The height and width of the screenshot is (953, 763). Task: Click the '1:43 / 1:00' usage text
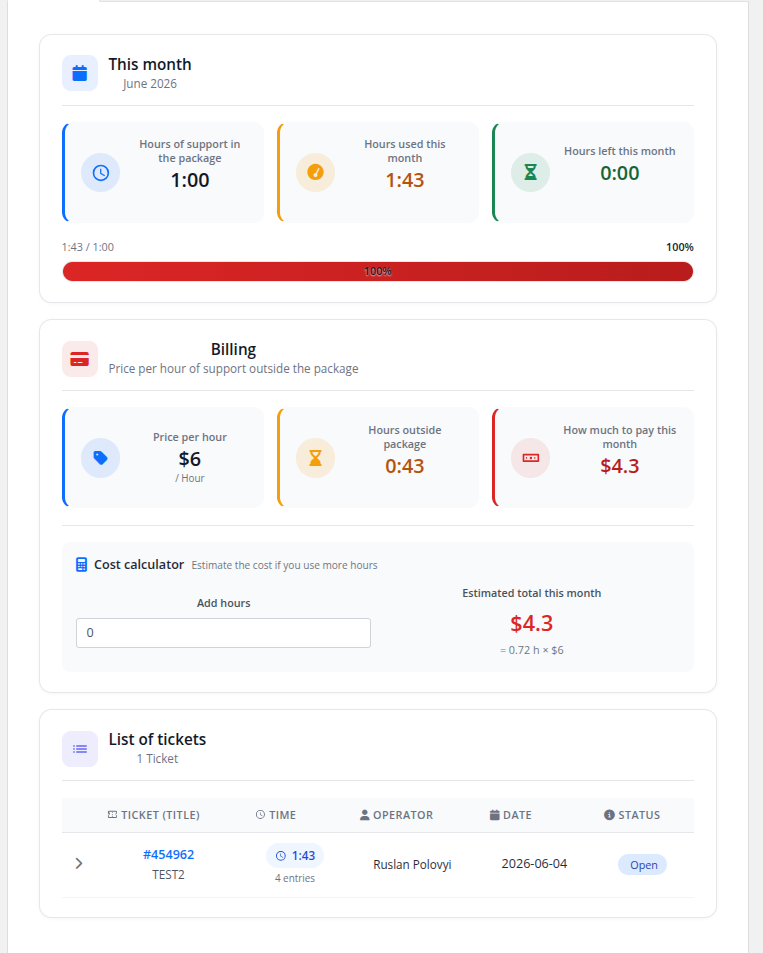(x=88, y=247)
